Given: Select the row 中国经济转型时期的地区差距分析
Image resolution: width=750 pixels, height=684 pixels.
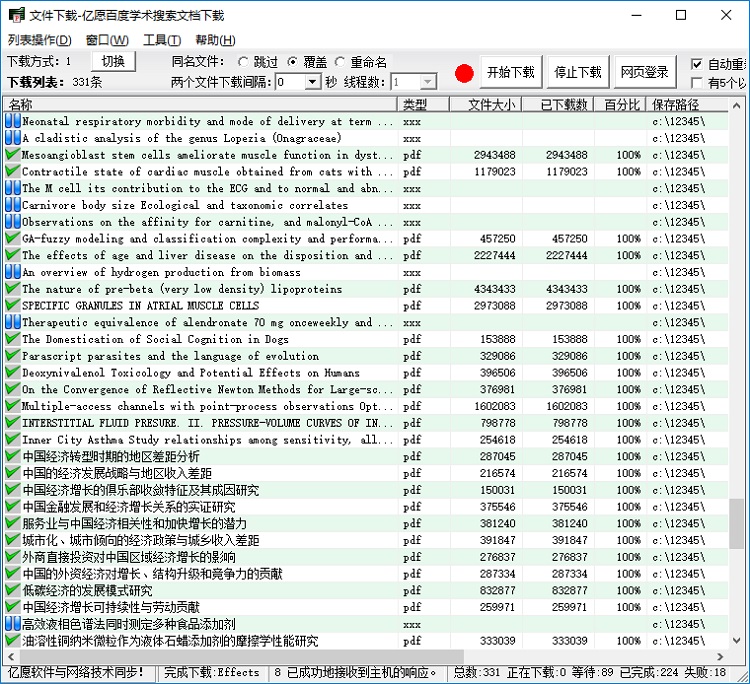Looking at the screenshot, I should [366, 456].
